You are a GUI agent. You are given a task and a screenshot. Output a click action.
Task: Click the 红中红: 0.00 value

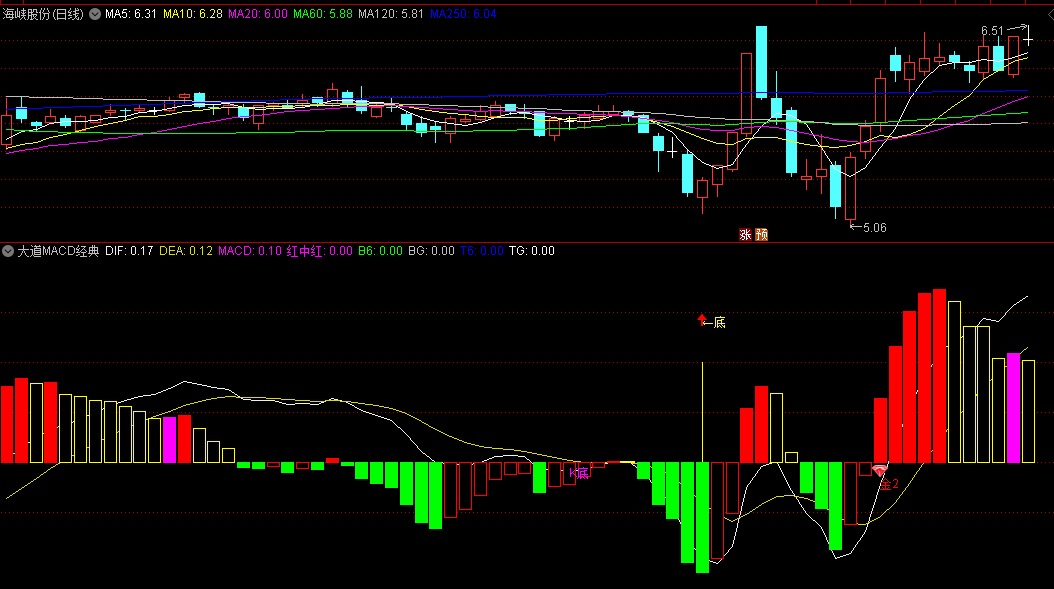coord(319,251)
